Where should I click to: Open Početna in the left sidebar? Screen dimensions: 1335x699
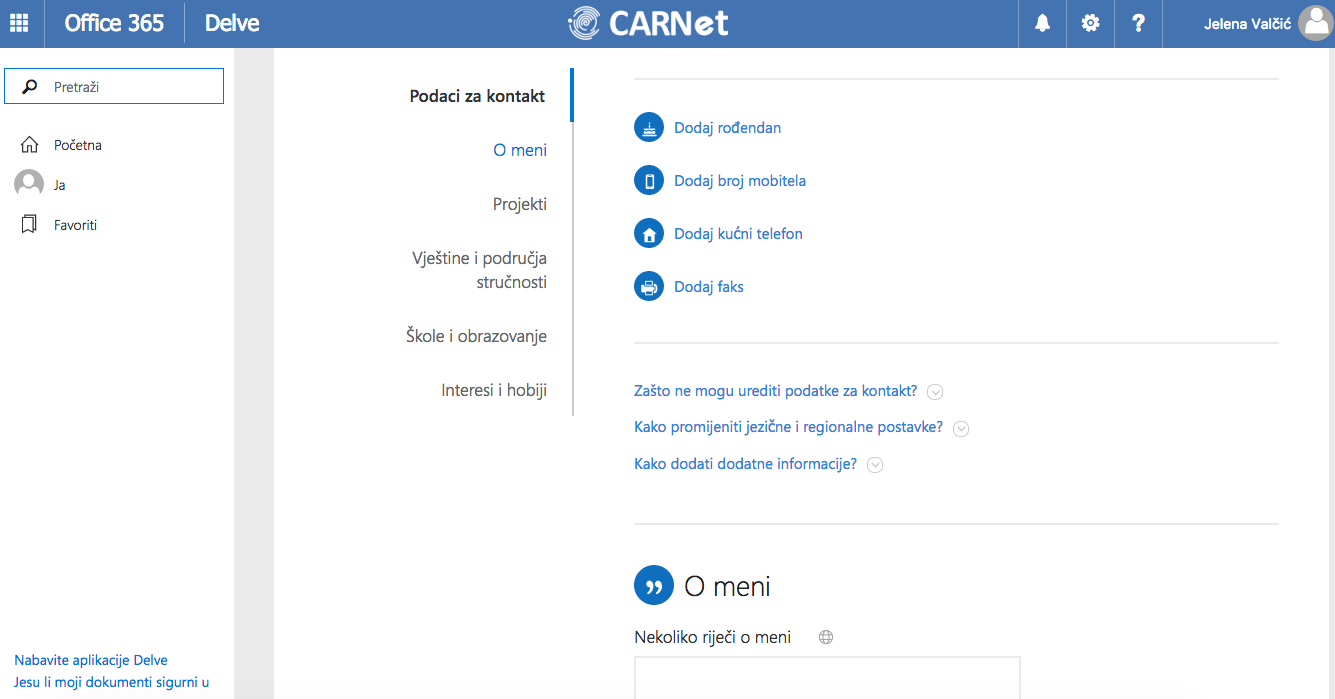[x=77, y=145]
